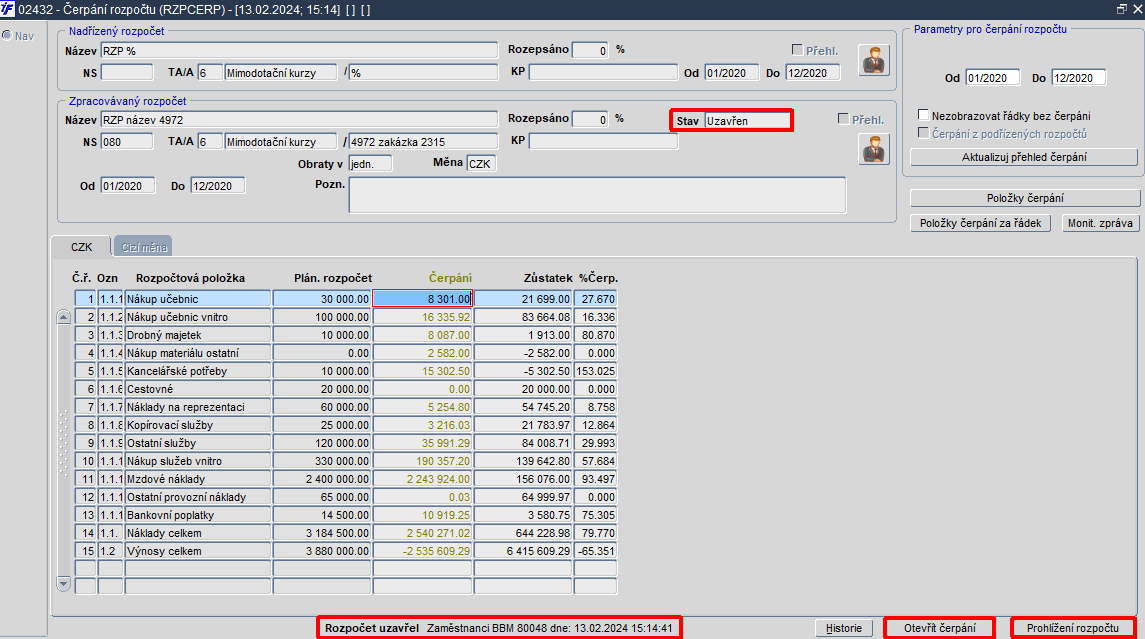This screenshot has height=639, width=1145.
Task: Click the Pozn. note text field
Action: tap(597, 195)
